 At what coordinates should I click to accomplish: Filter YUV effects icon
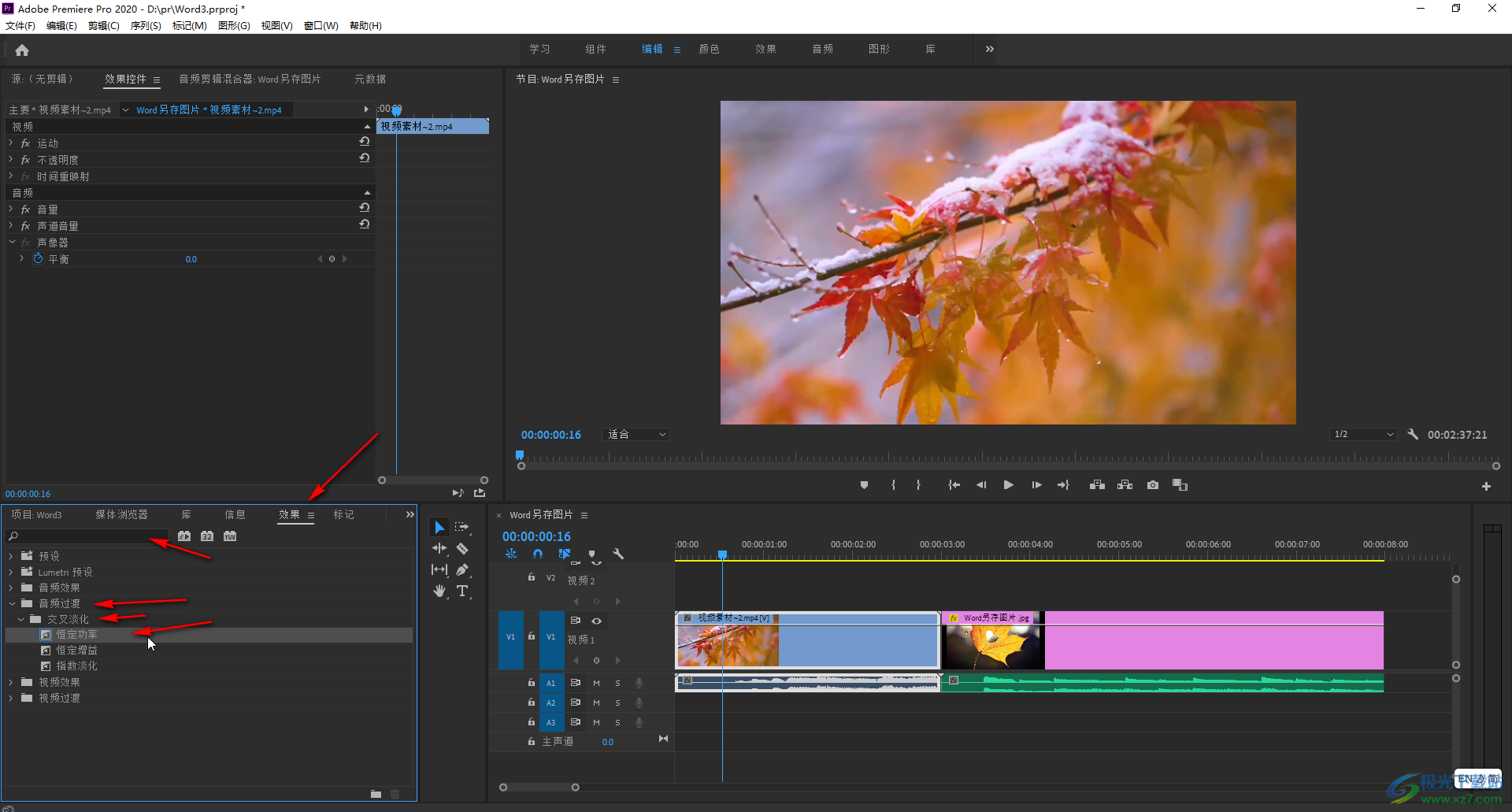pos(230,536)
